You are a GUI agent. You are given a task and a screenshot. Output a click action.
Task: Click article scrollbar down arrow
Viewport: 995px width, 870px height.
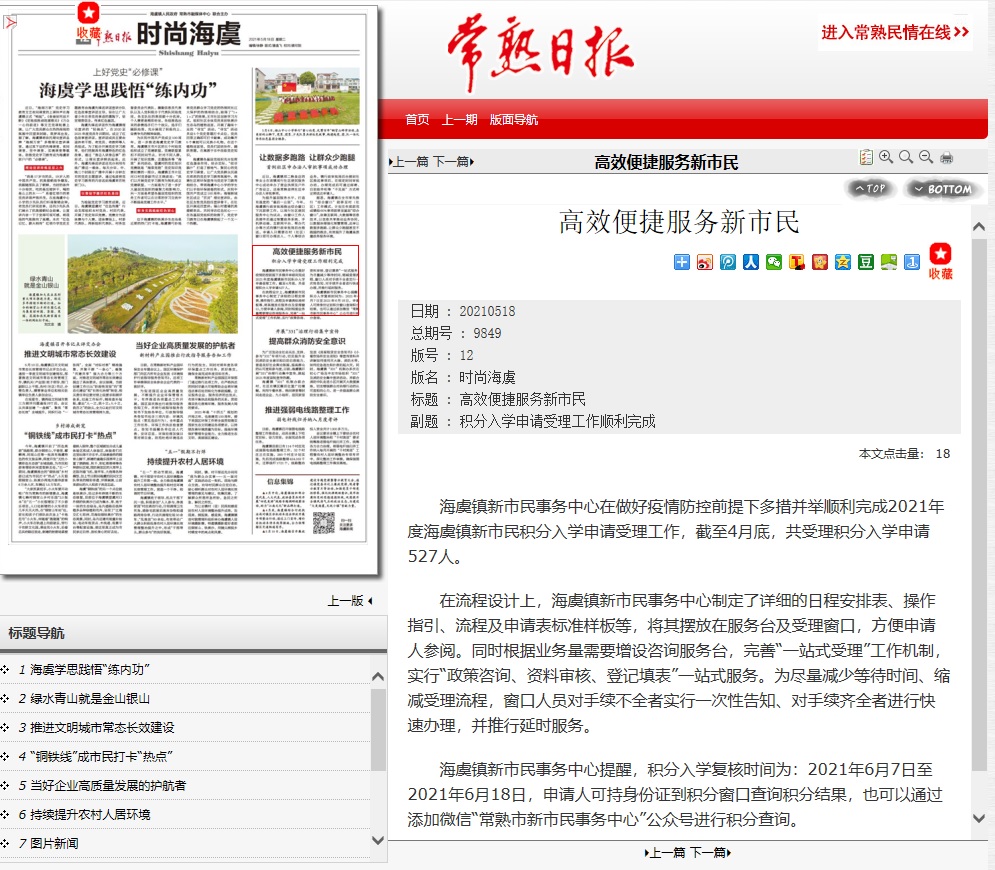pyautogui.click(x=979, y=819)
